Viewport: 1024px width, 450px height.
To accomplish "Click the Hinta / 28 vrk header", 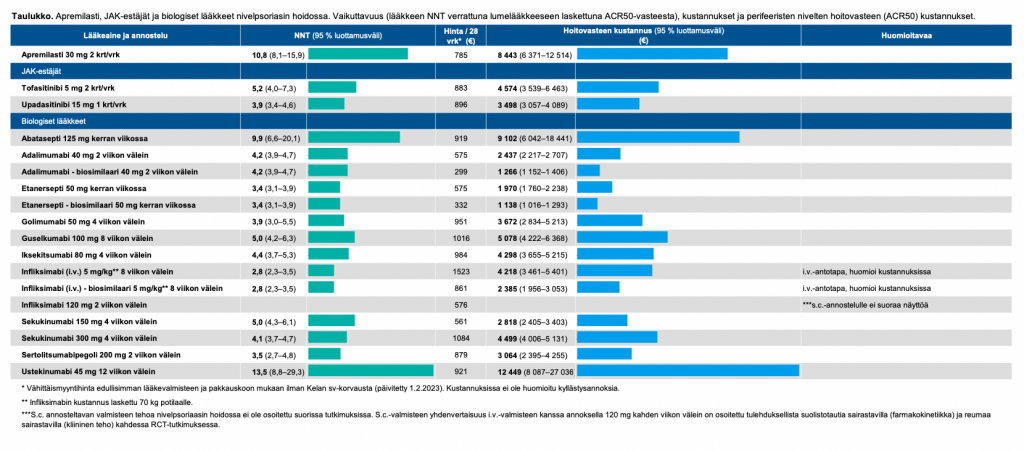I will [x=460, y=35].
